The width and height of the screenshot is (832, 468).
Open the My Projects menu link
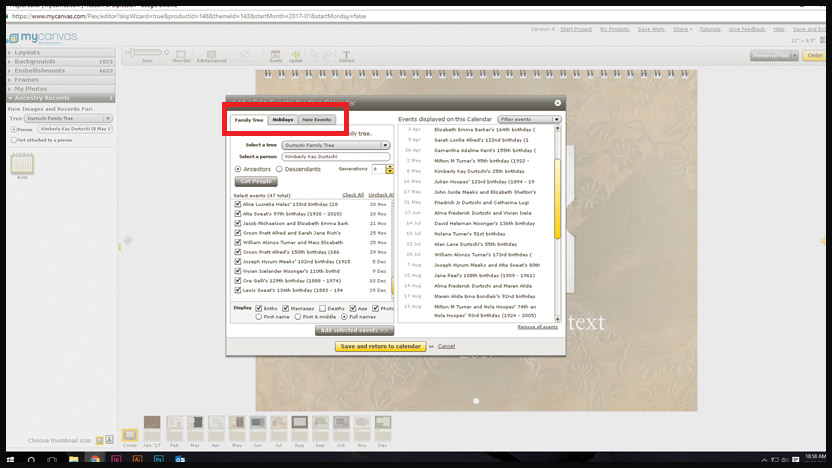point(614,29)
